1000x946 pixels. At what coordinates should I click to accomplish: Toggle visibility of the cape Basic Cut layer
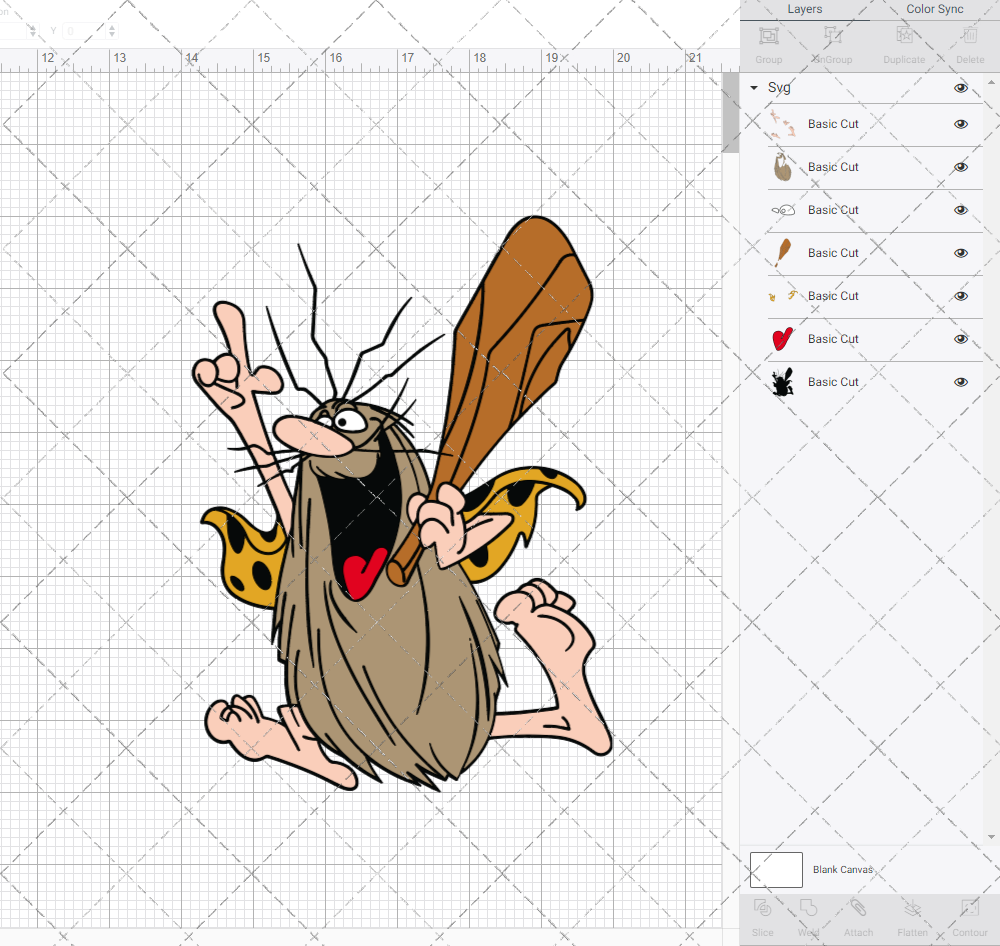click(960, 296)
